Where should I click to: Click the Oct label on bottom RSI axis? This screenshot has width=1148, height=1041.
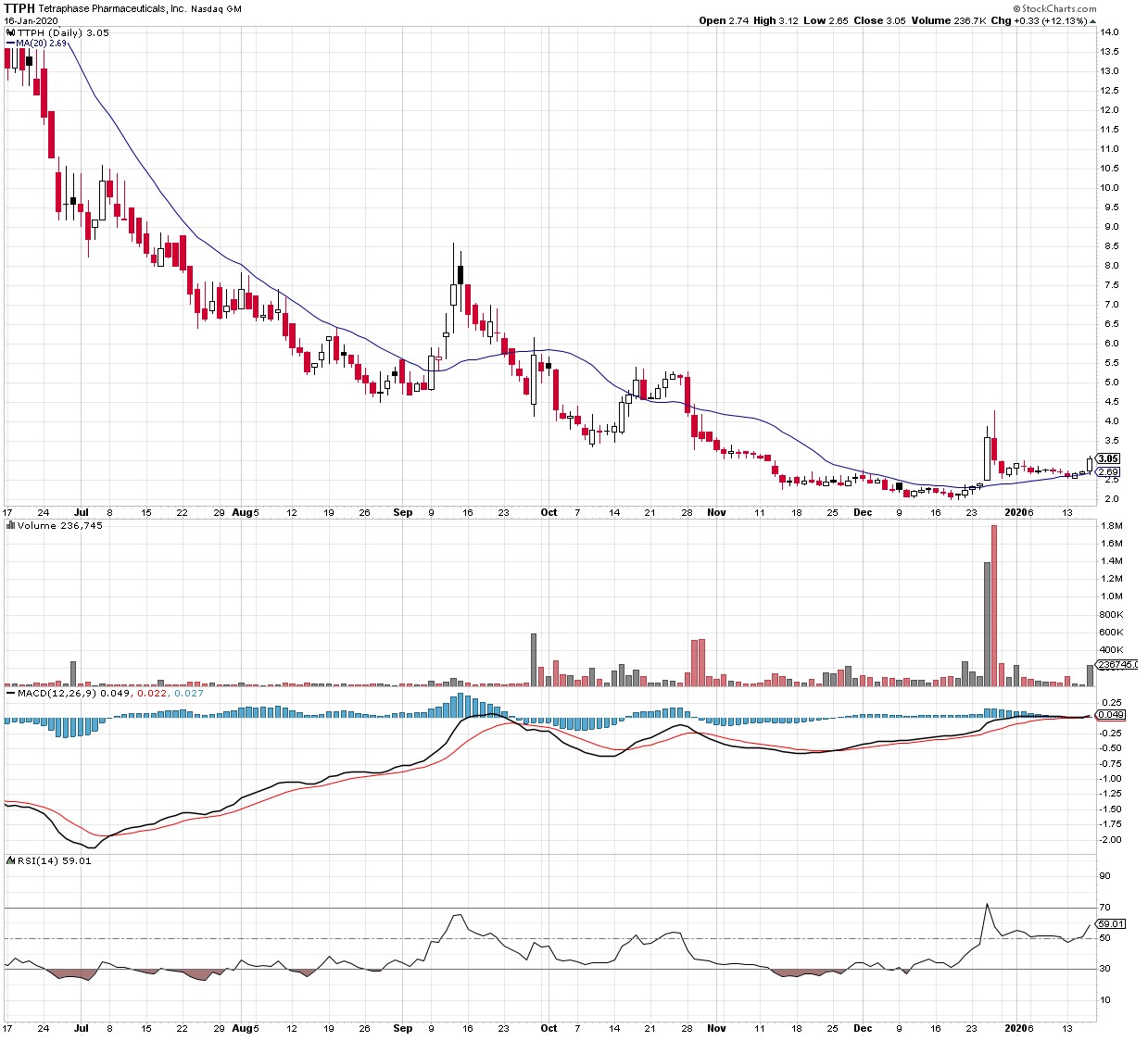click(x=549, y=1028)
